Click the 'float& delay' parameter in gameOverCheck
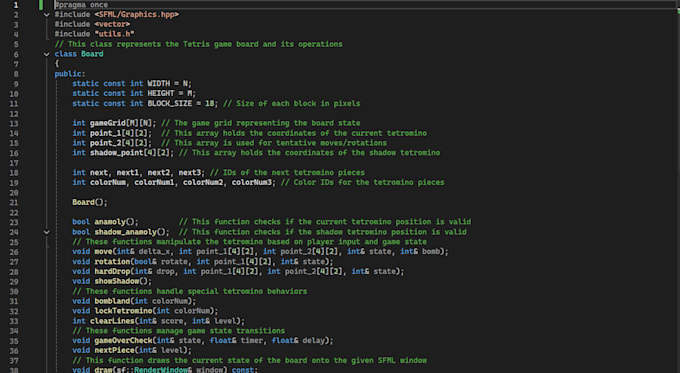Viewport: 680px width, 373px height. click(298, 340)
